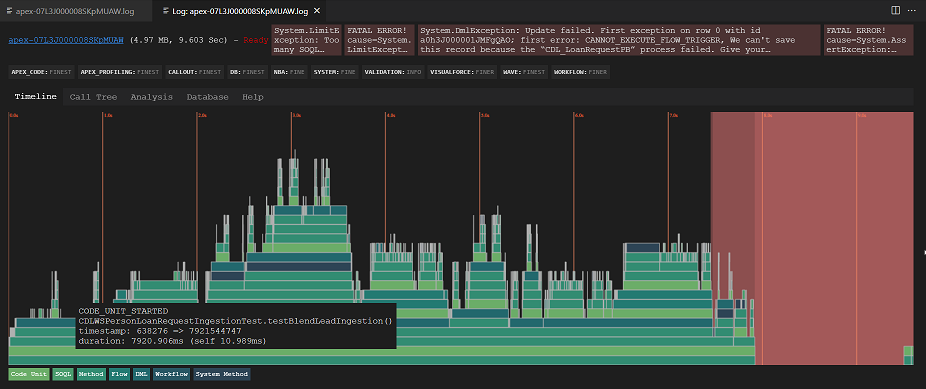Switch to the Timeline tab
Screen dimensions: 926x389
click(x=36, y=97)
